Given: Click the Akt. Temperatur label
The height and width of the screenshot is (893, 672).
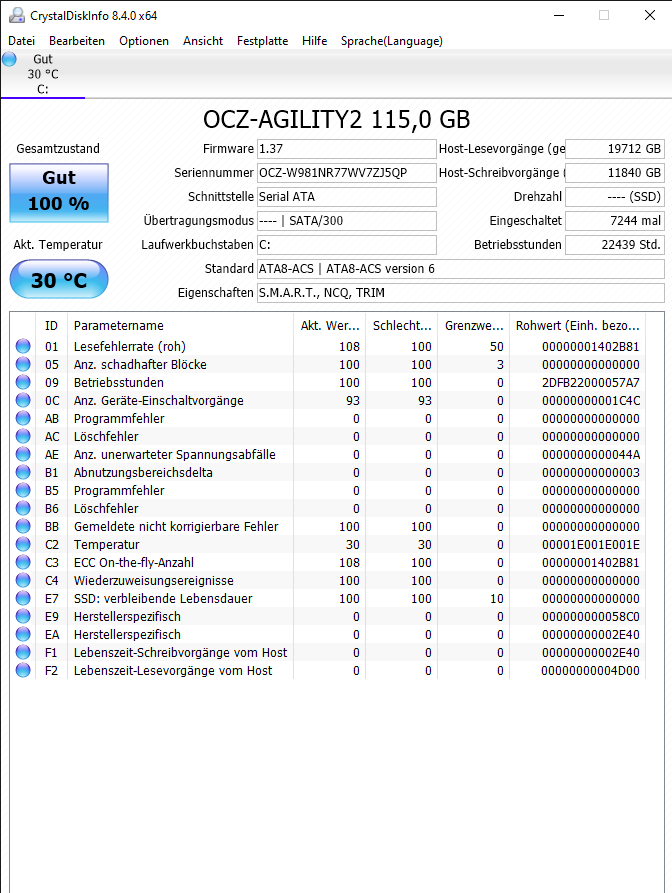Looking at the screenshot, I should point(58,245).
